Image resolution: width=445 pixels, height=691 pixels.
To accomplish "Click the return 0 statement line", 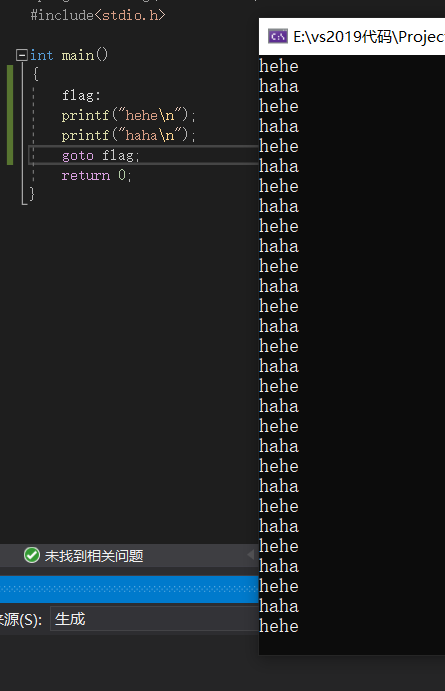I will (96, 175).
